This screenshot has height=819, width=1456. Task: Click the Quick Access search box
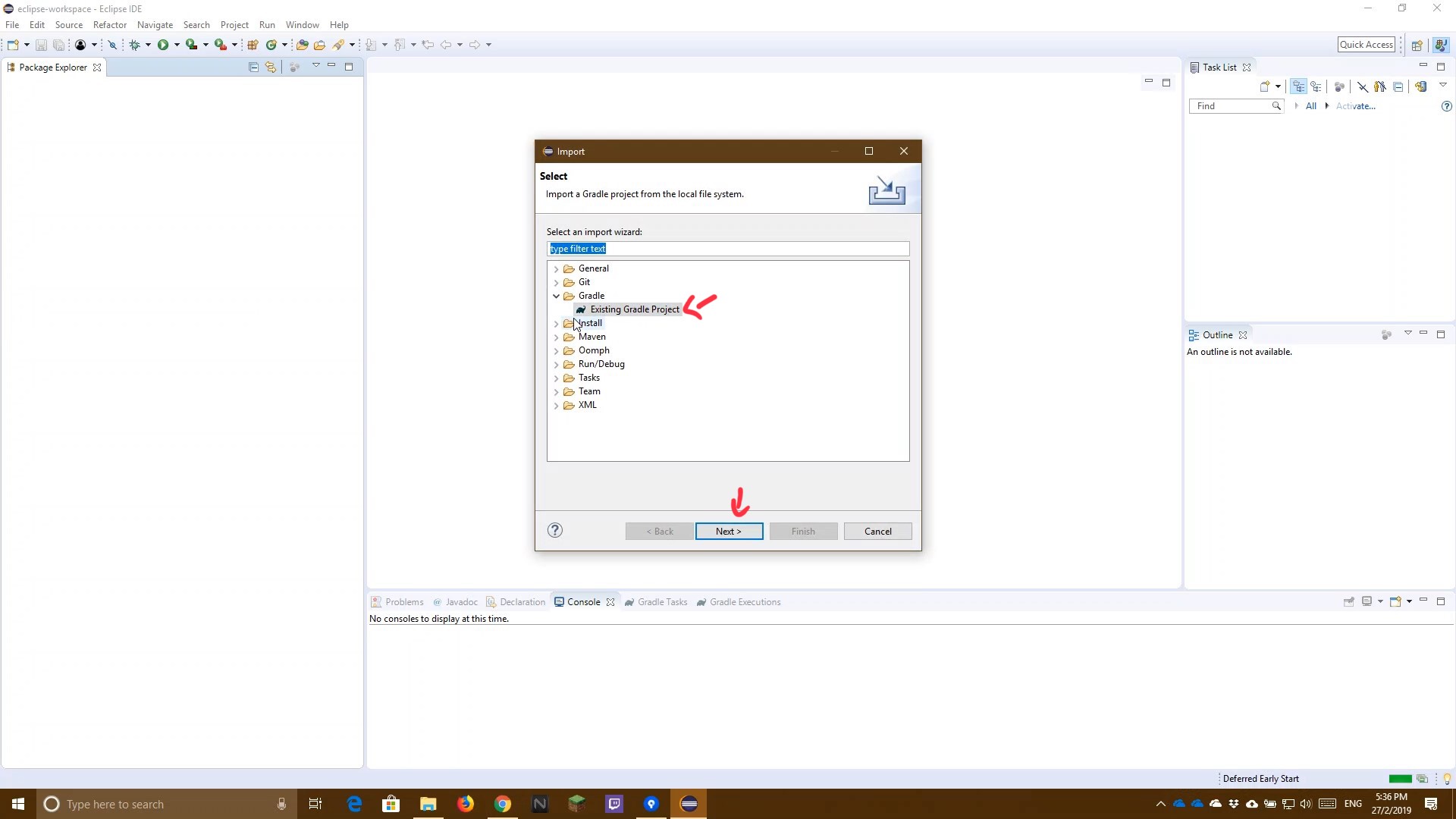coord(1367,45)
